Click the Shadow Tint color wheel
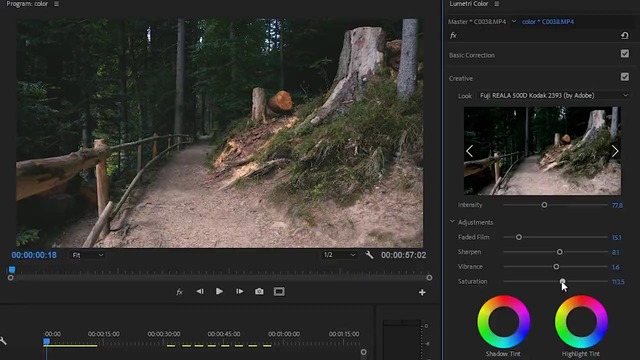Viewport: 640px width, 360px height. (504, 322)
